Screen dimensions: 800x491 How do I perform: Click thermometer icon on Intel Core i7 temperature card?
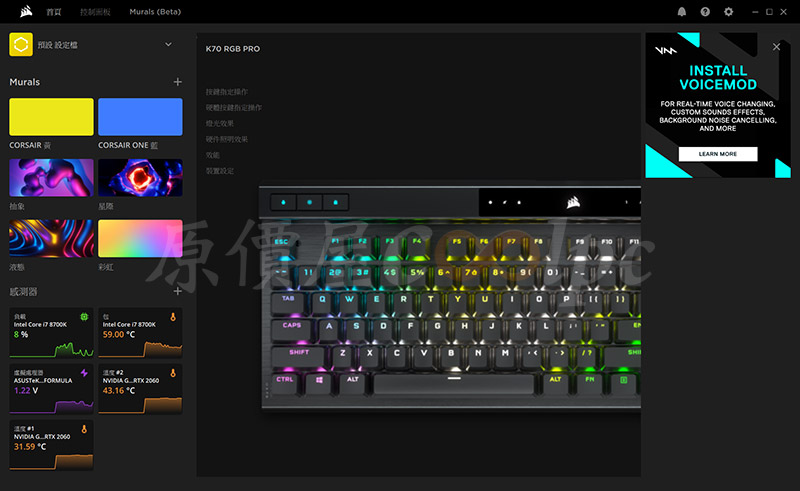pos(173,317)
